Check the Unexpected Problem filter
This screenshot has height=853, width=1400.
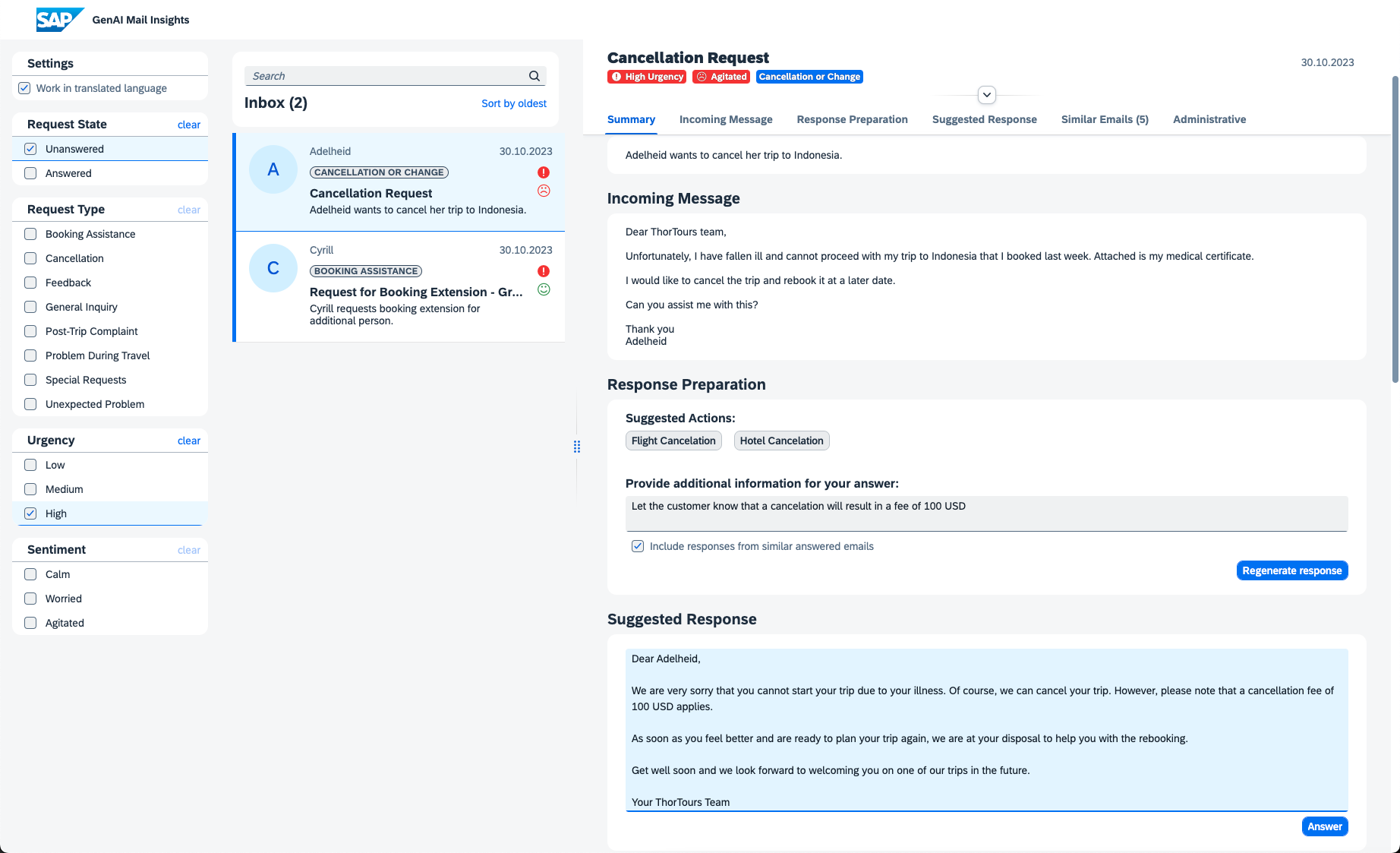tap(30, 404)
